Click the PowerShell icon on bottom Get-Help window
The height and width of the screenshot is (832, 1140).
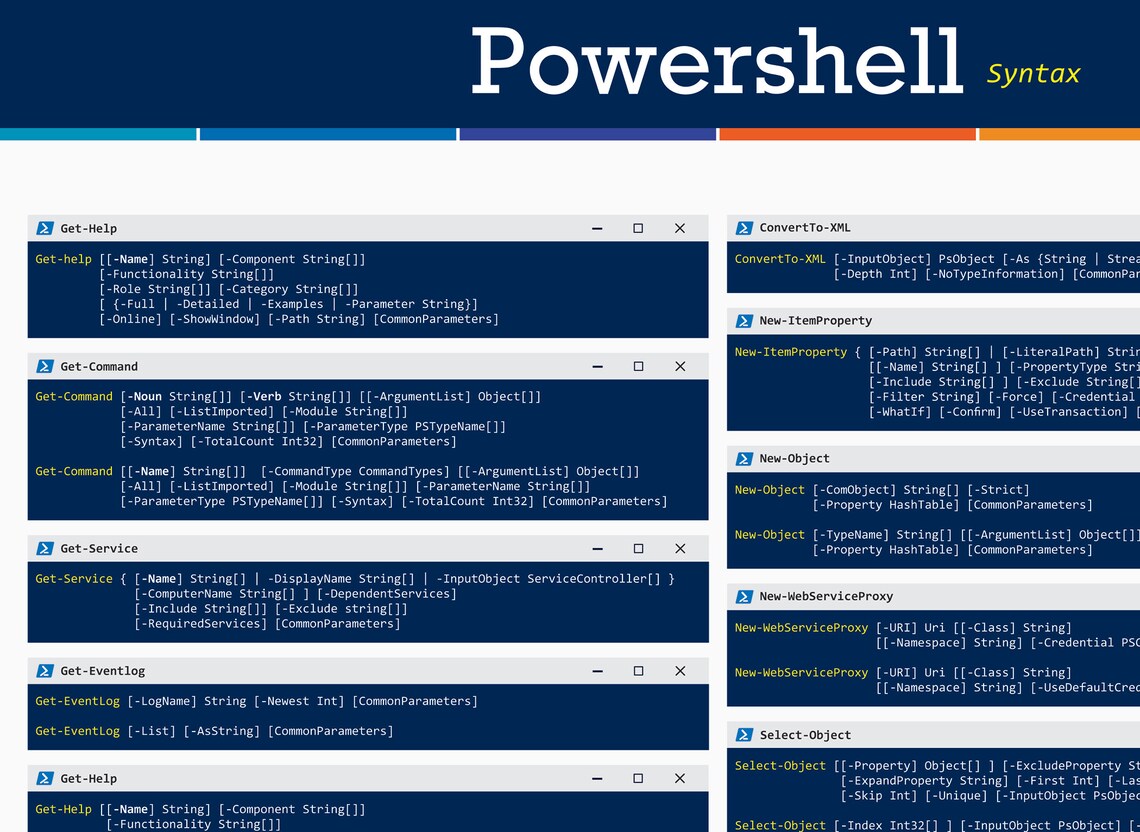point(45,778)
